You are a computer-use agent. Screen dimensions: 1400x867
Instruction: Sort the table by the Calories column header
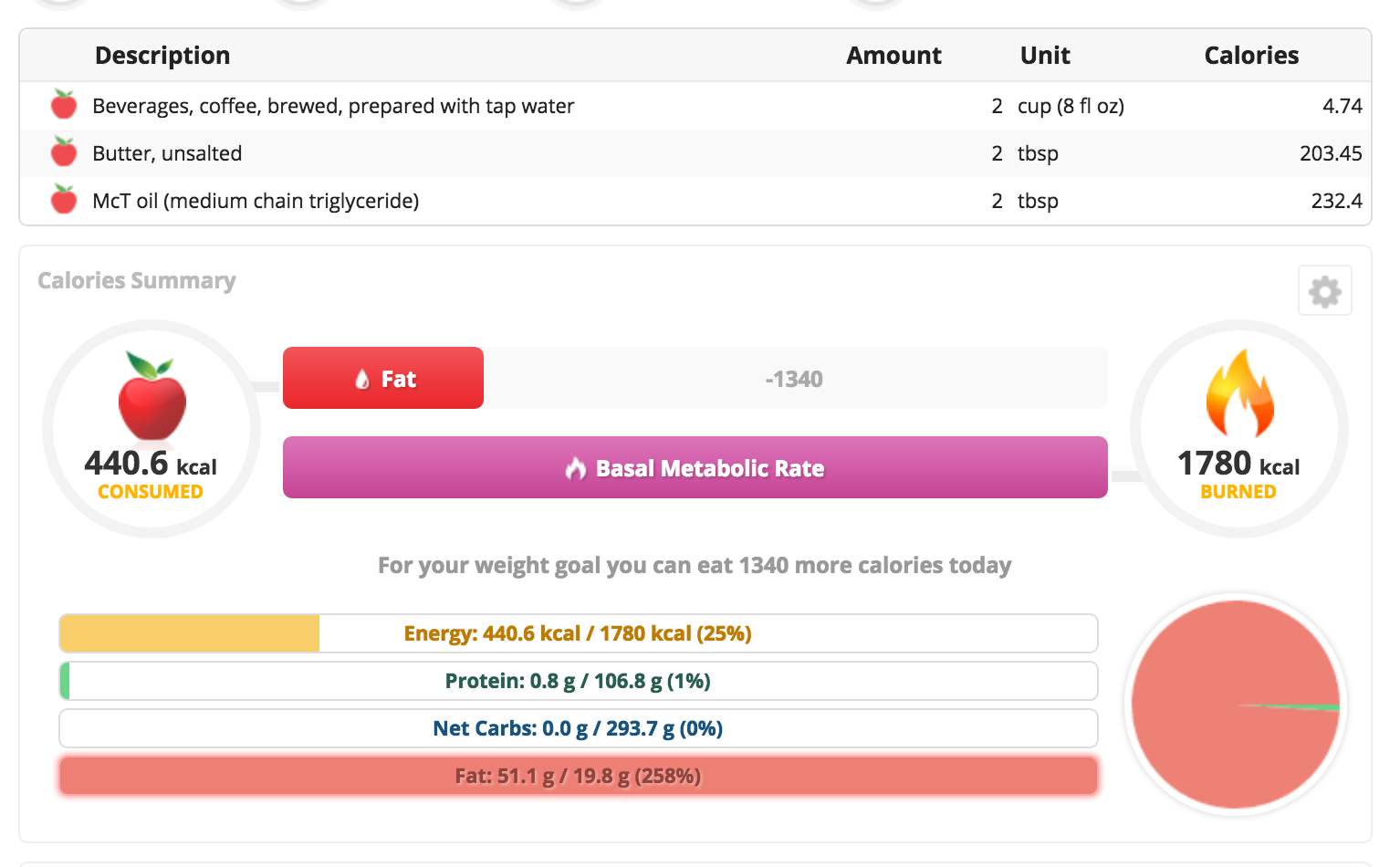(x=1251, y=56)
